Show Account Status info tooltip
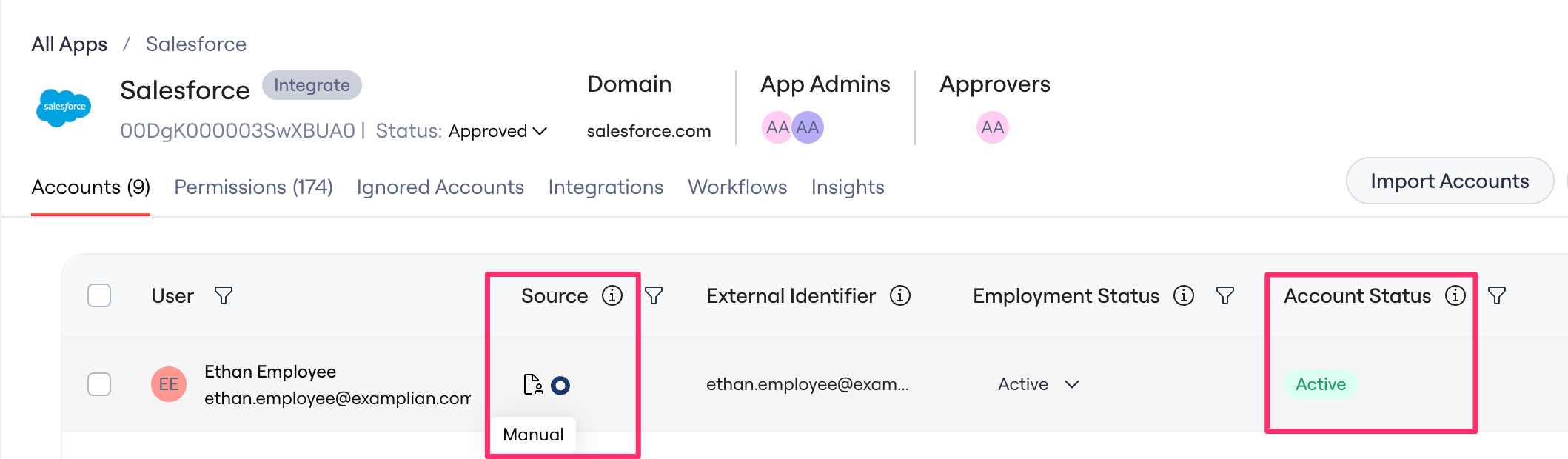 [1455, 295]
